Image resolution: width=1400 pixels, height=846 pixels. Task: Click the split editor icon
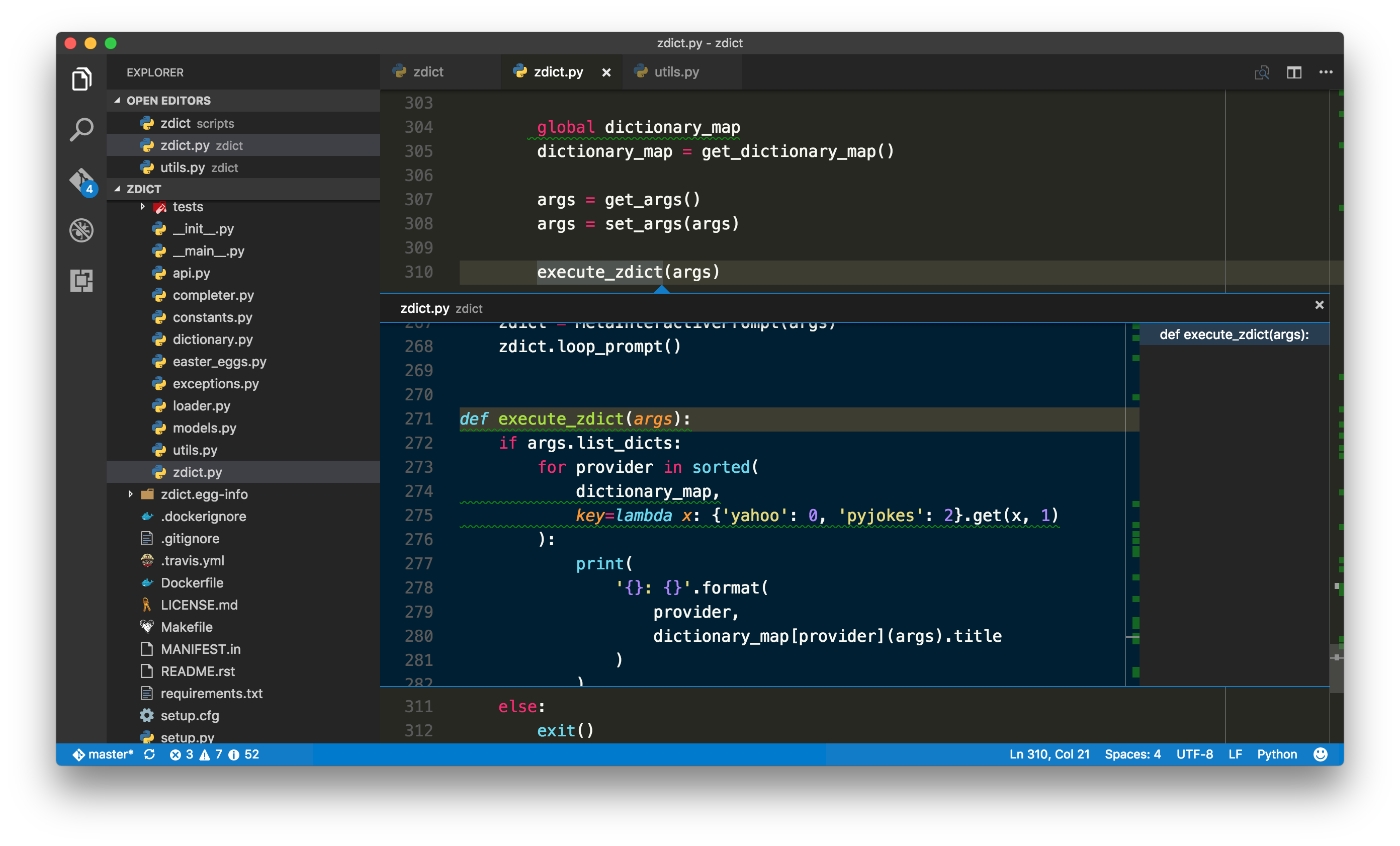pyautogui.click(x=1294, y=72)
